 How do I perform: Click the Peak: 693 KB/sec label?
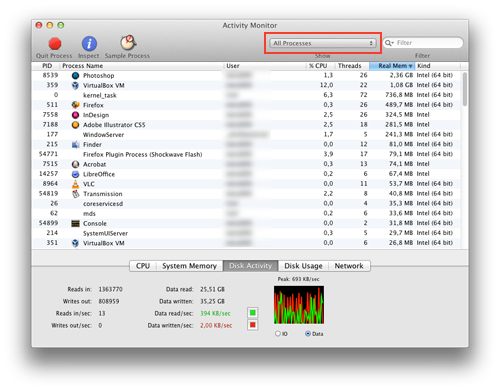click(x=298, y=279)
